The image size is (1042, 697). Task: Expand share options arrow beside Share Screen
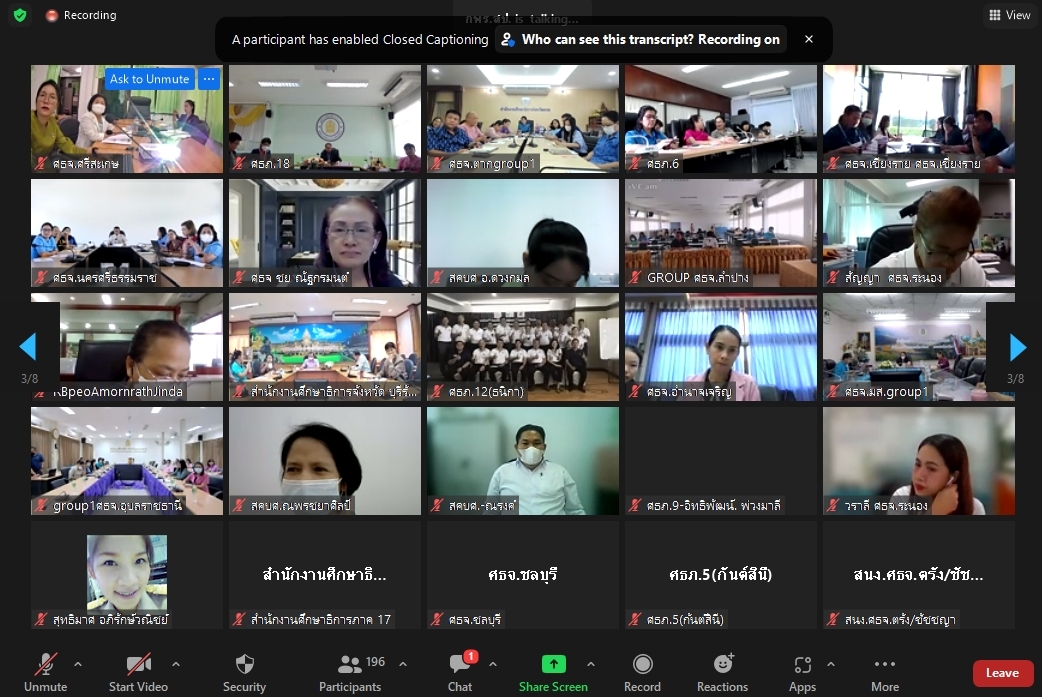click(591, 664)
